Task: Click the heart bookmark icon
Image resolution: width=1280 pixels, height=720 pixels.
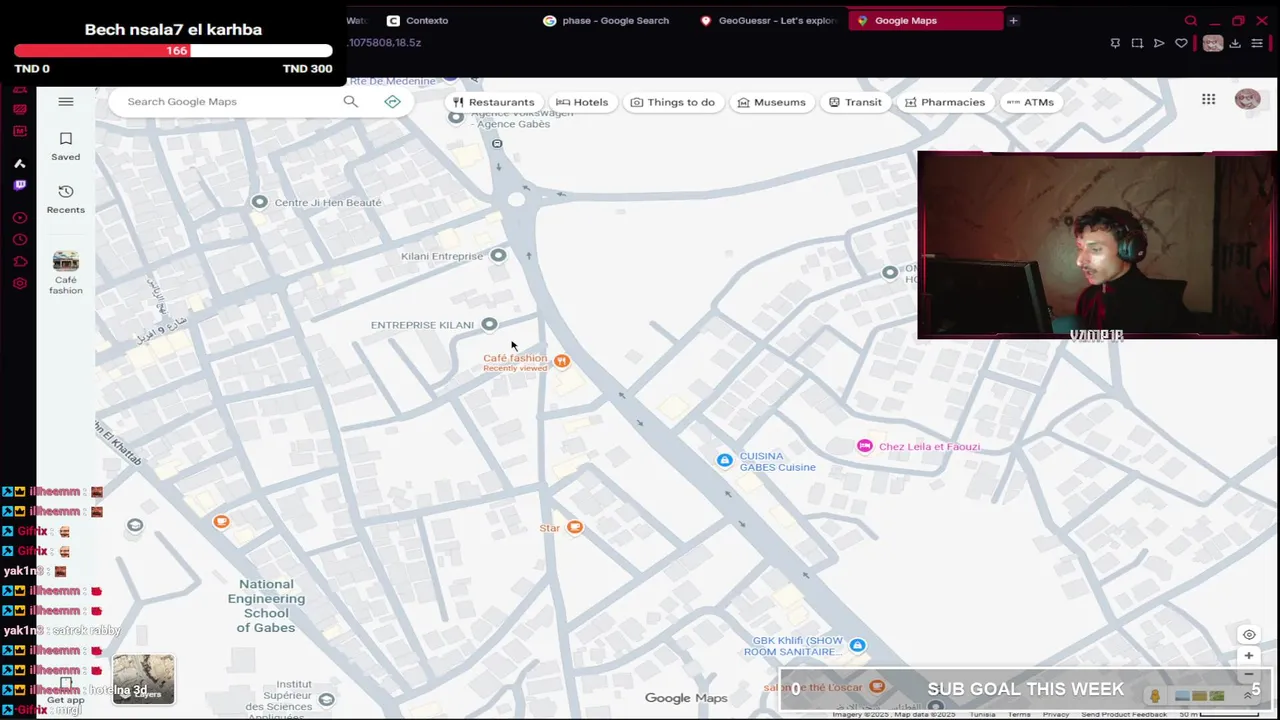Action: pyautogui.click(x=1181, y=43)
